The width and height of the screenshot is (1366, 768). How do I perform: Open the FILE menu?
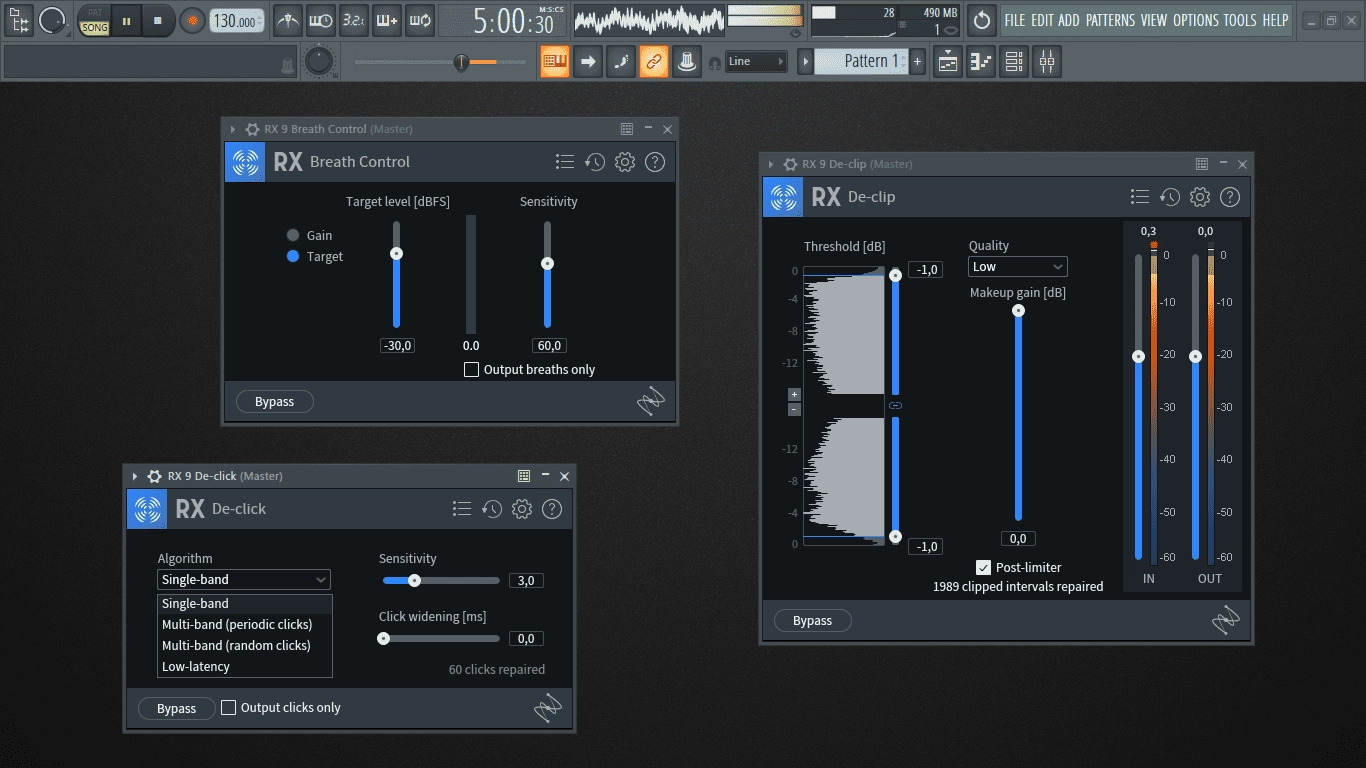pyautogui.click(x=1015, y=20)
